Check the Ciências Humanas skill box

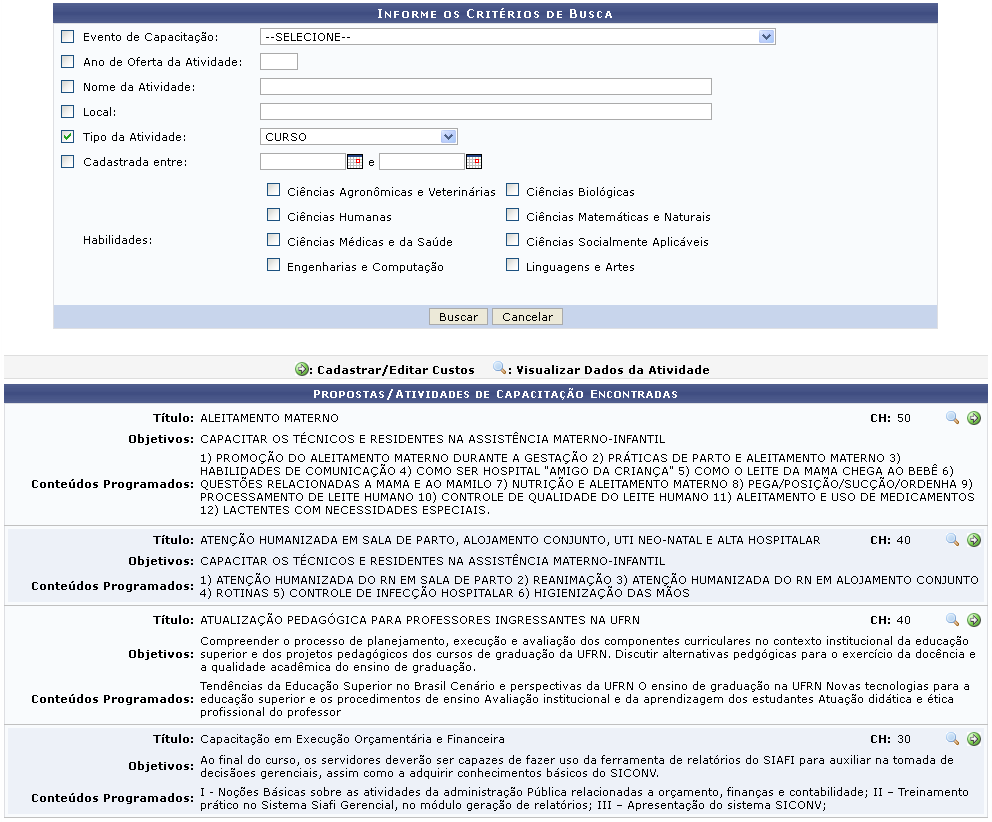pos(273,215)
